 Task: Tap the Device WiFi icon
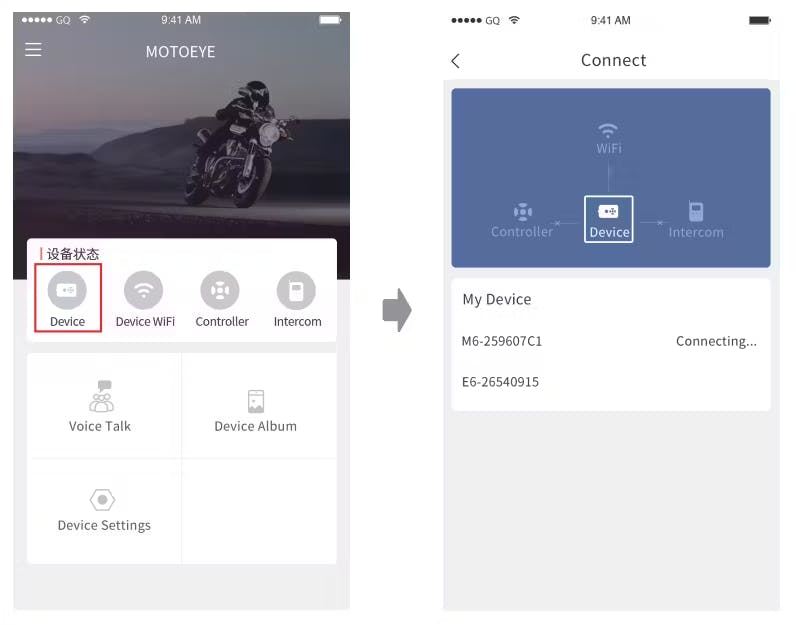coord(145,291)
